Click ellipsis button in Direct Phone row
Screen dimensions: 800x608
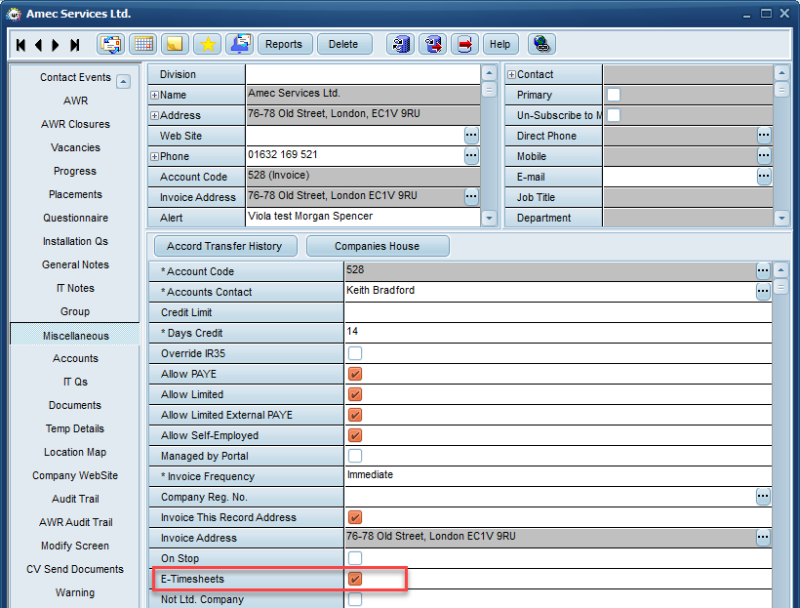click(x=764, y=135)
